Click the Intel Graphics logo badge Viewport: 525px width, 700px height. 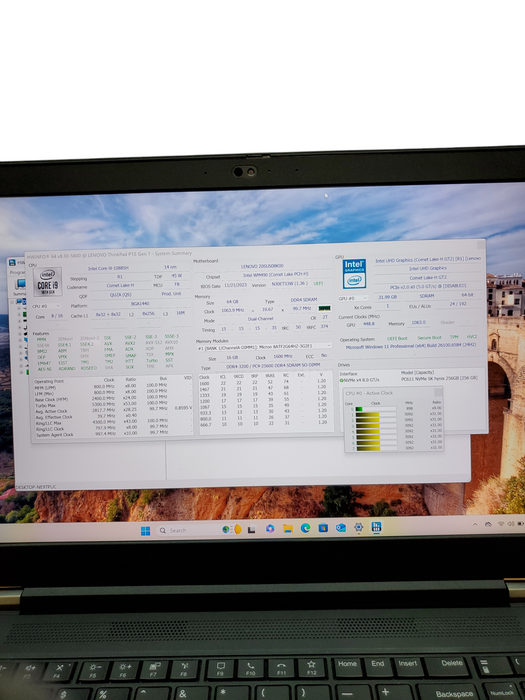[x=354, y=274]
